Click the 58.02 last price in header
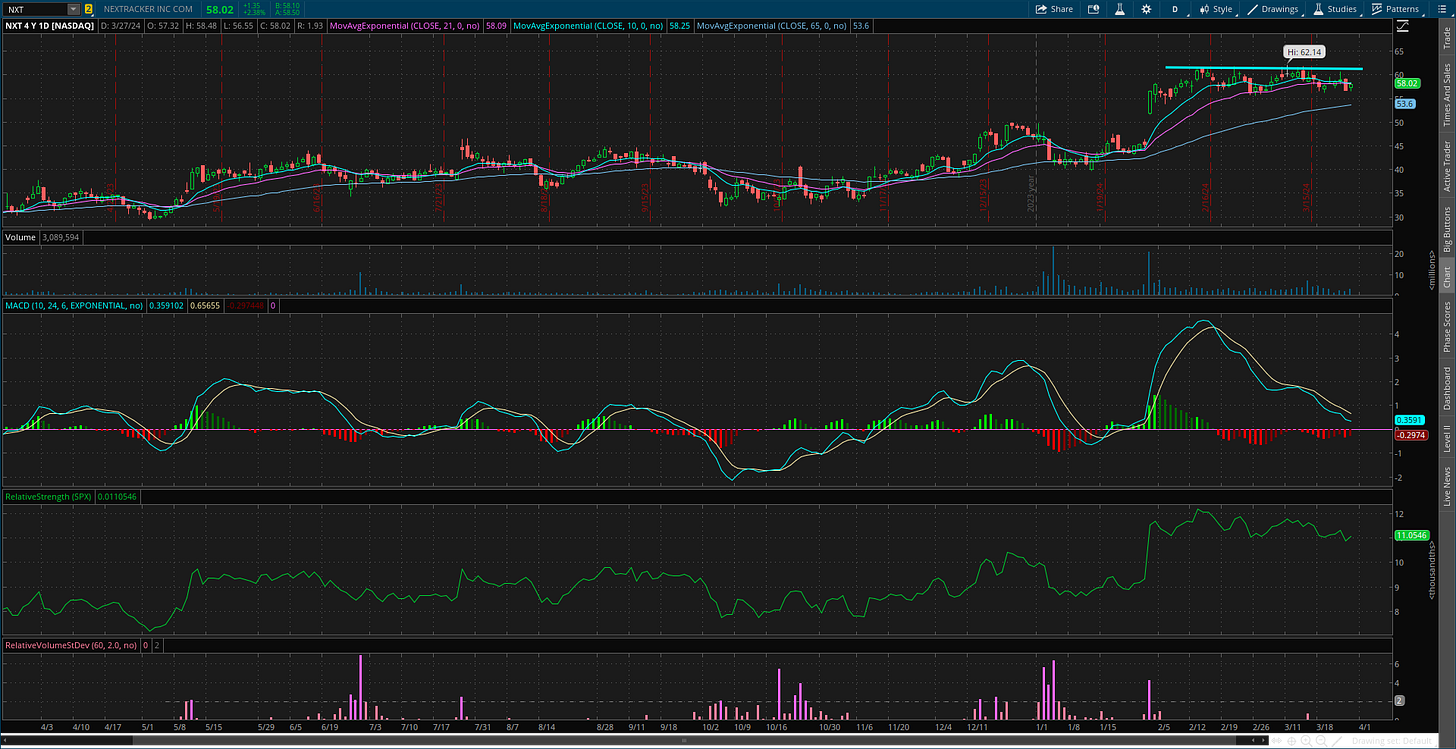Viewport: 1456px width, 749px height. tap(220, 8)
